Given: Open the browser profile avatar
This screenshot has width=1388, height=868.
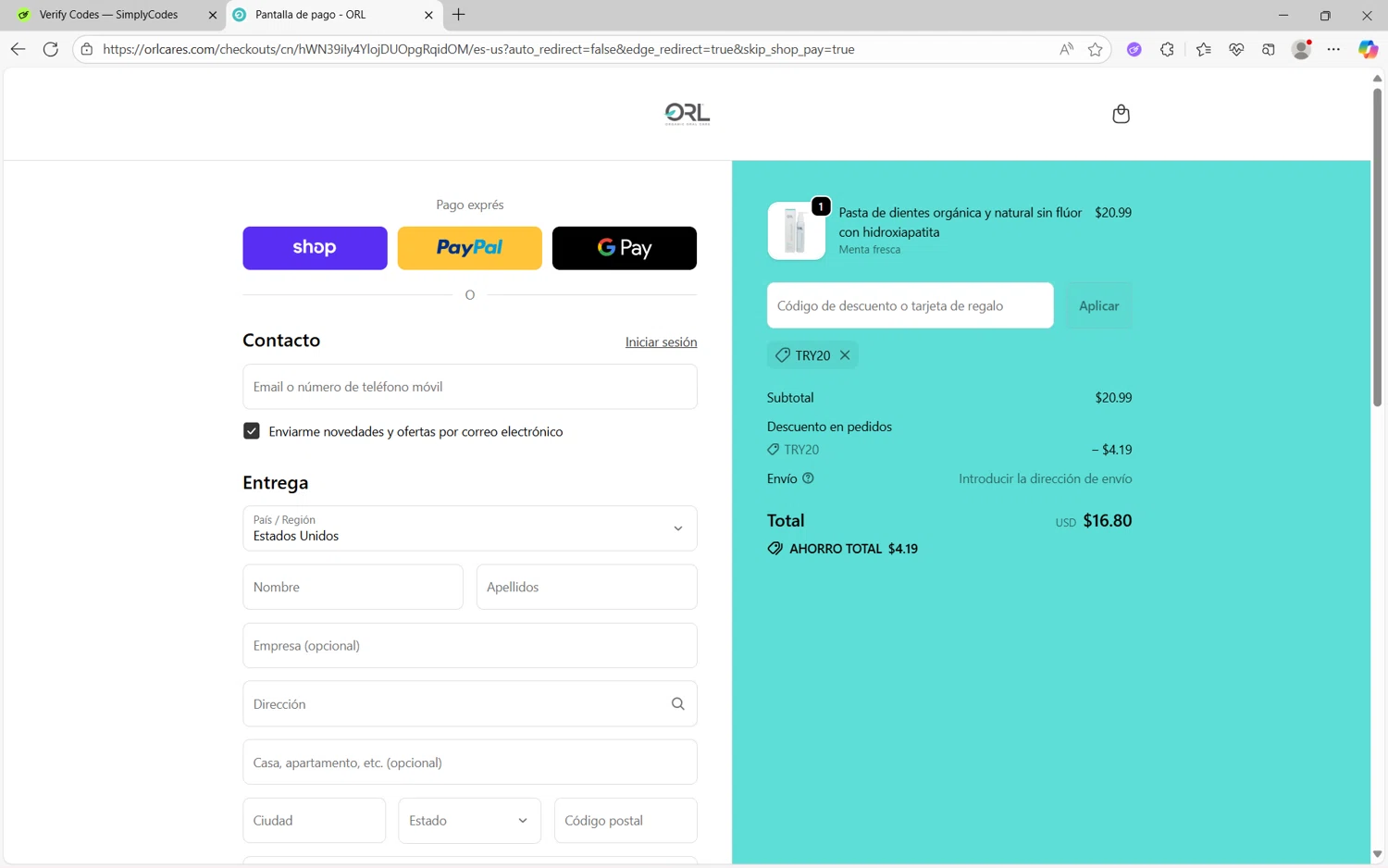Looking at the screenshot, I should coord(1302,49).
